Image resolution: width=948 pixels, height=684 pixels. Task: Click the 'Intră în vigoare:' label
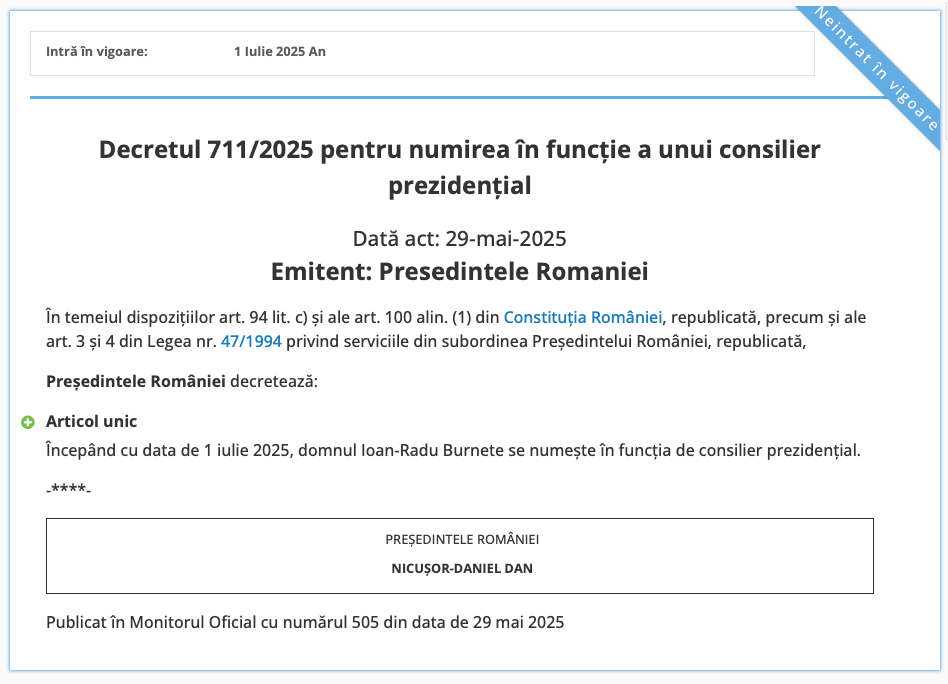pos(97,52)
